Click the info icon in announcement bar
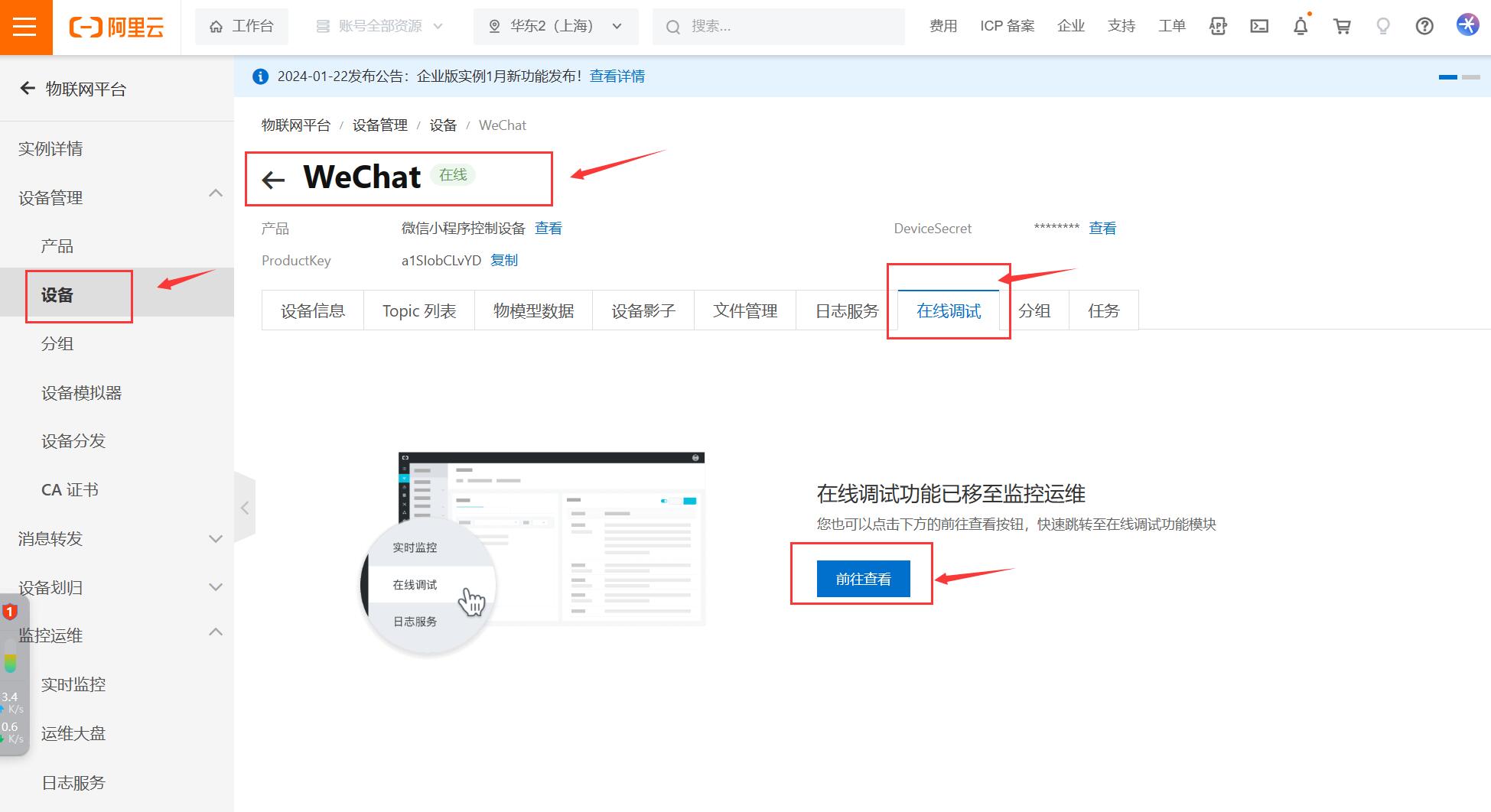The height and width of the screenshot is (812, 1491). point(260,76)
